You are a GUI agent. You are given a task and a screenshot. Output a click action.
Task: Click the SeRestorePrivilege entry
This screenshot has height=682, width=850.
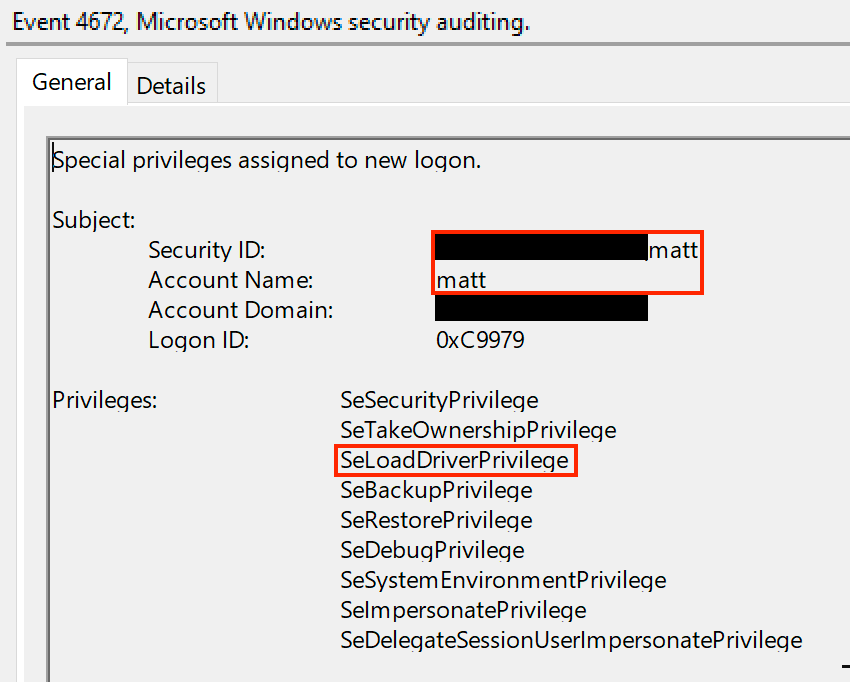[436, 520]
